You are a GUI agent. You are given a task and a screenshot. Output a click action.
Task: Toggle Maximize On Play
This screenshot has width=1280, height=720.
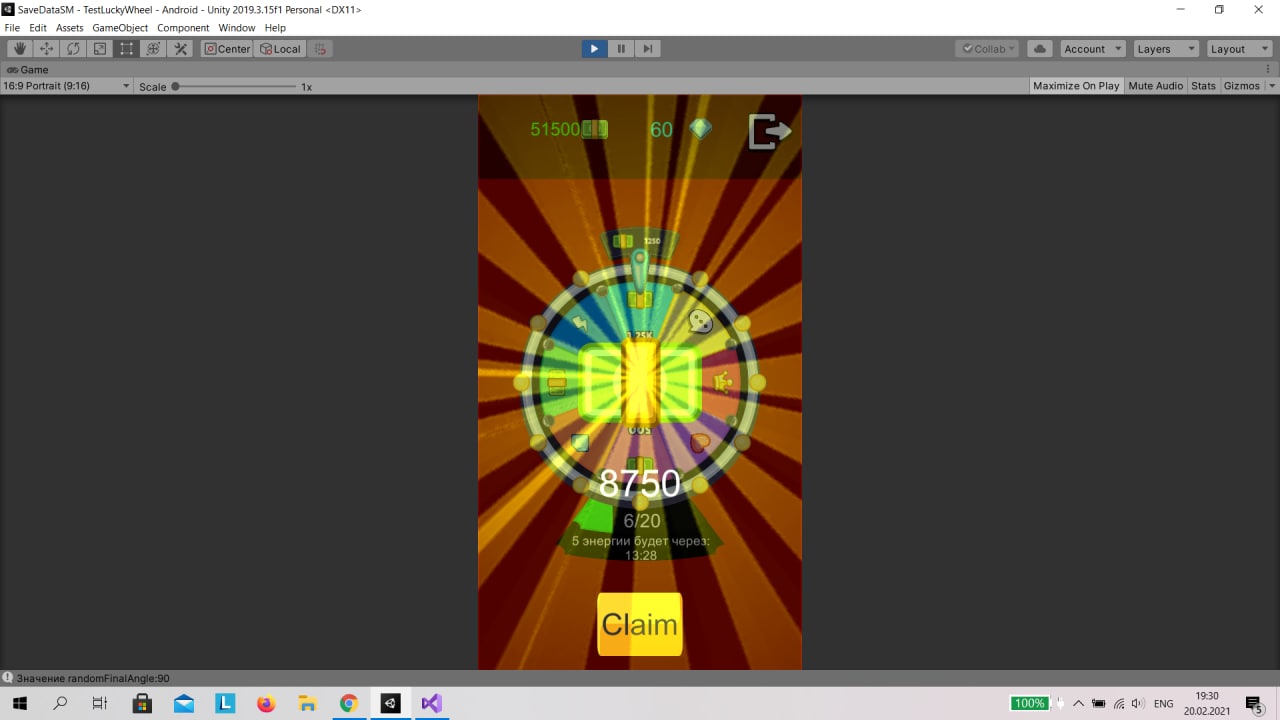[1076, 86]
